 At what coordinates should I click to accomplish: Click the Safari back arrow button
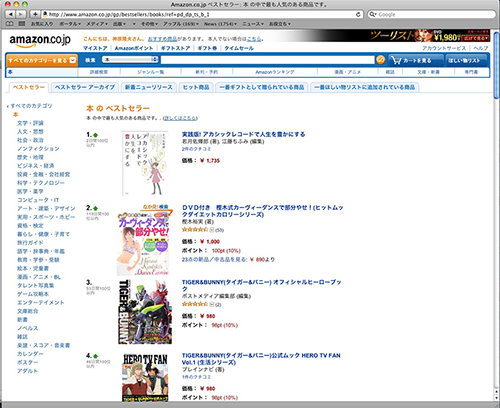[11, 14]
